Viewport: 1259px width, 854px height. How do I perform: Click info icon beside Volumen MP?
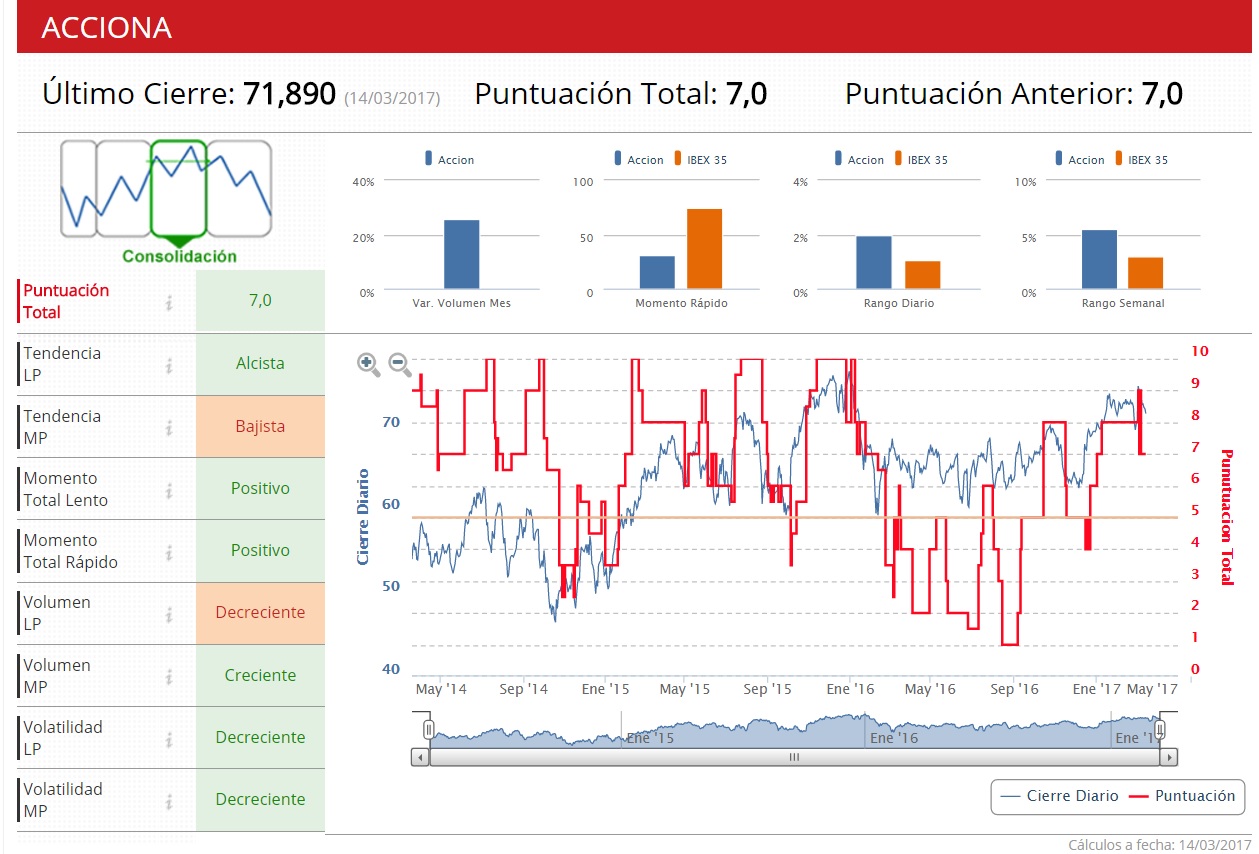(x=169, y=676)
